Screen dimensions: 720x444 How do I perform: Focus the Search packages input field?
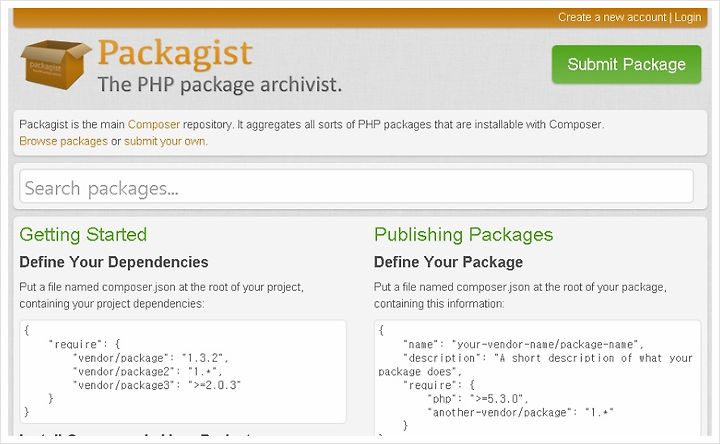tap(356, 186)
